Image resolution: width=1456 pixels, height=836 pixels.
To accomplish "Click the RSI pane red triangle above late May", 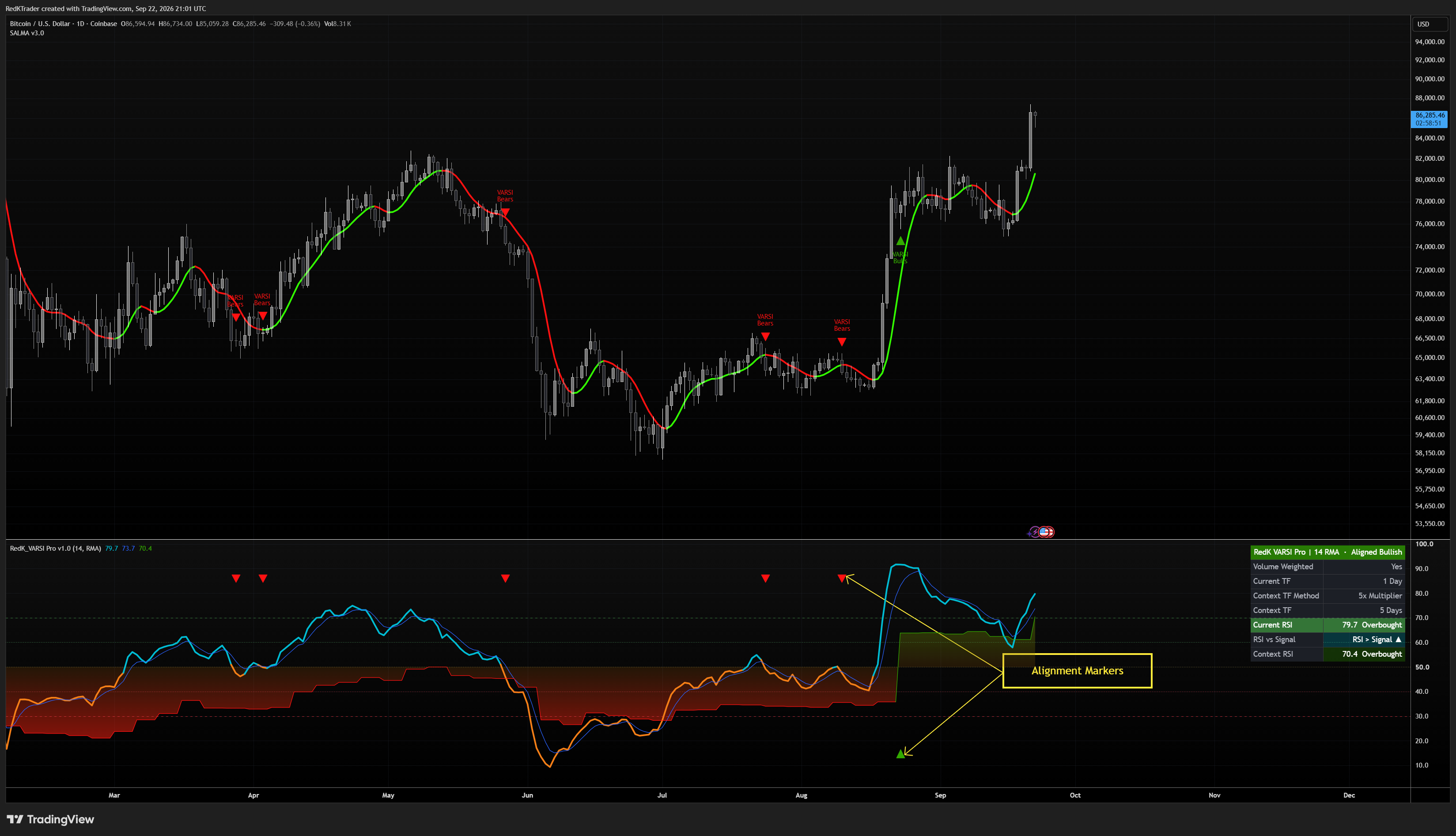I will point(505,578).
